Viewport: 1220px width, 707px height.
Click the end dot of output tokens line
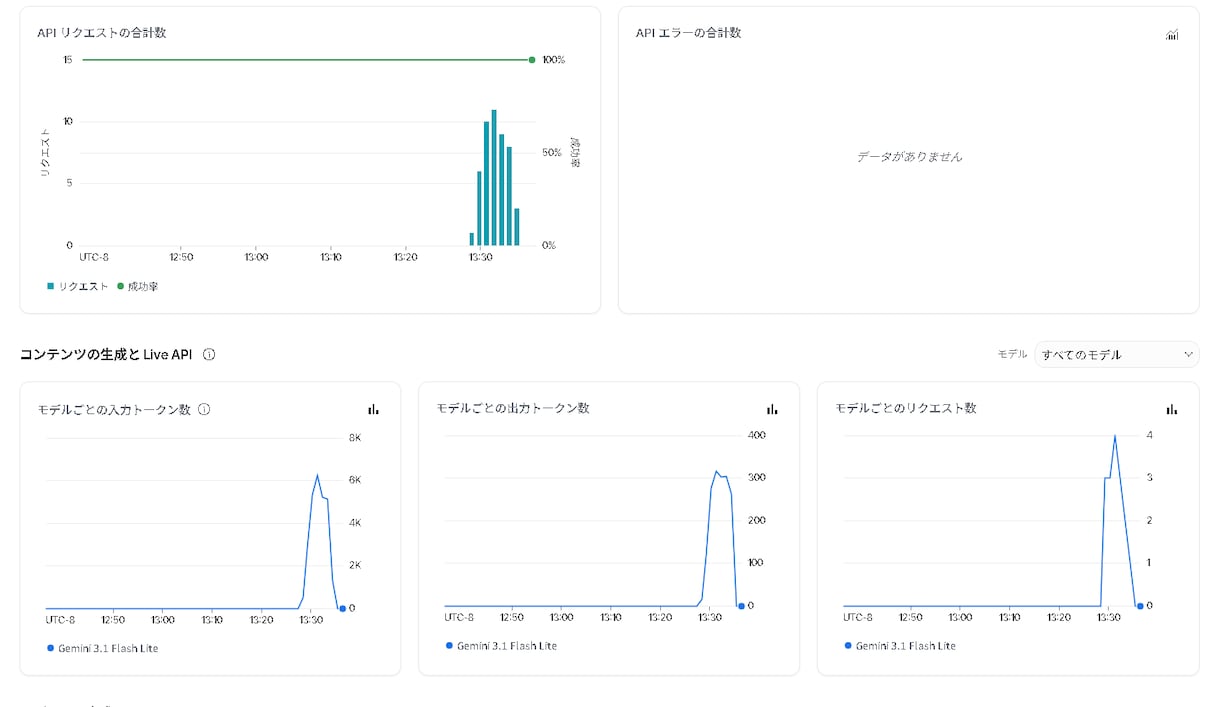[x=741, y=605]
